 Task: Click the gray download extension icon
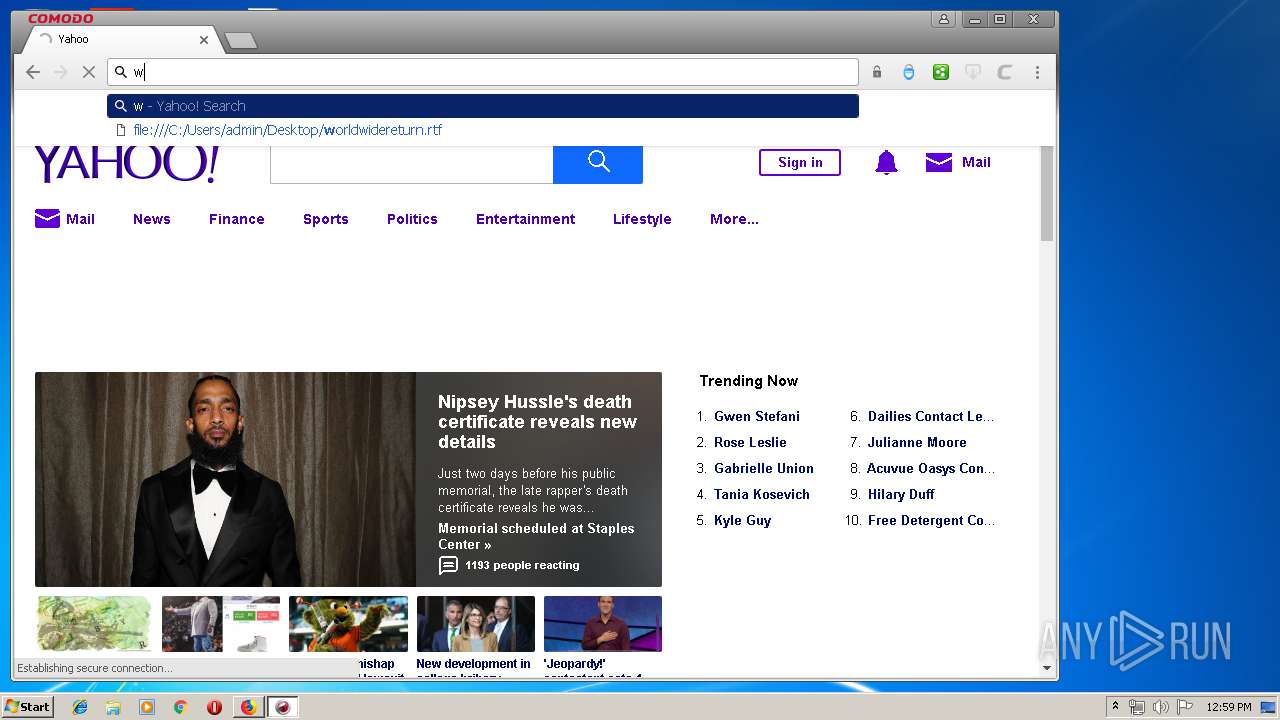pos(972,72)
